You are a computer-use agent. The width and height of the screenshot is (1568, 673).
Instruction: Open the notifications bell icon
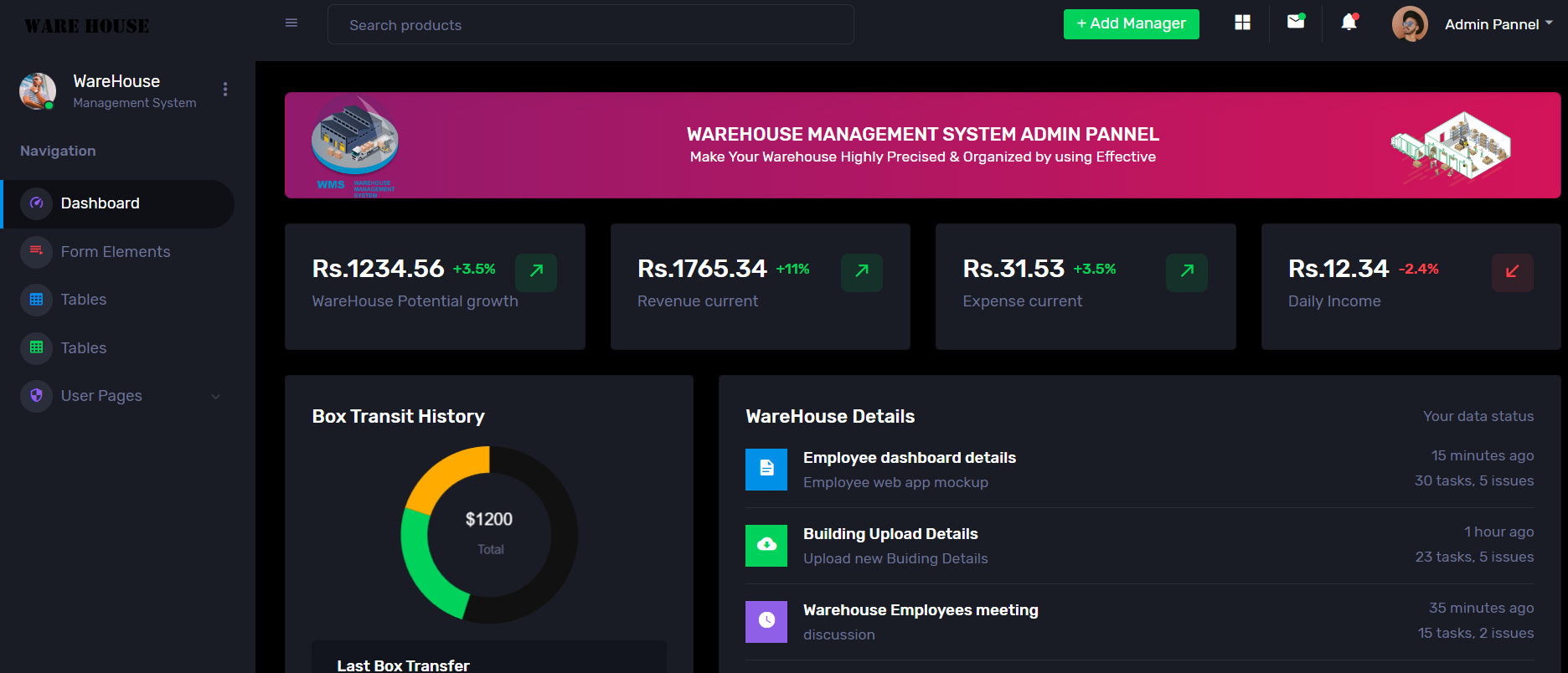pos(1349,23)
